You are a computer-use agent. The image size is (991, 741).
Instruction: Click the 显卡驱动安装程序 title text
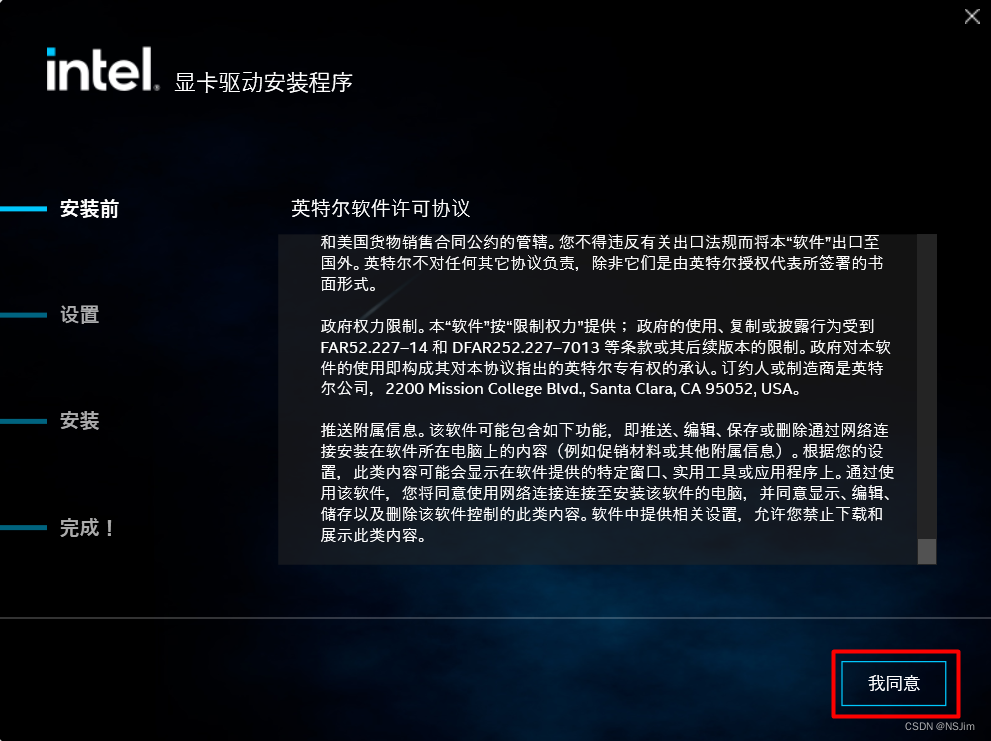[x=263, y=82]
